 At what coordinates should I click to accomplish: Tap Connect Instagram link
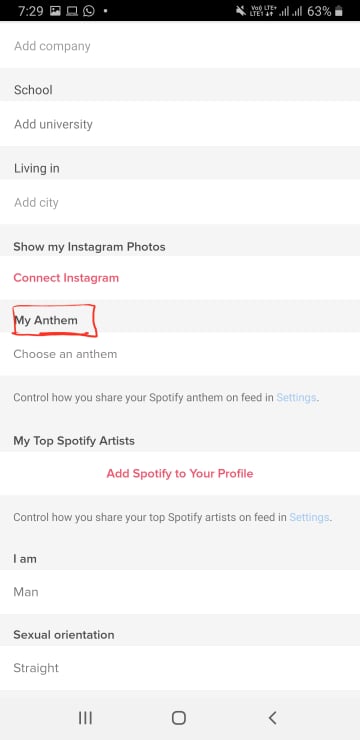pyautogui.click(x=66, y=278)
